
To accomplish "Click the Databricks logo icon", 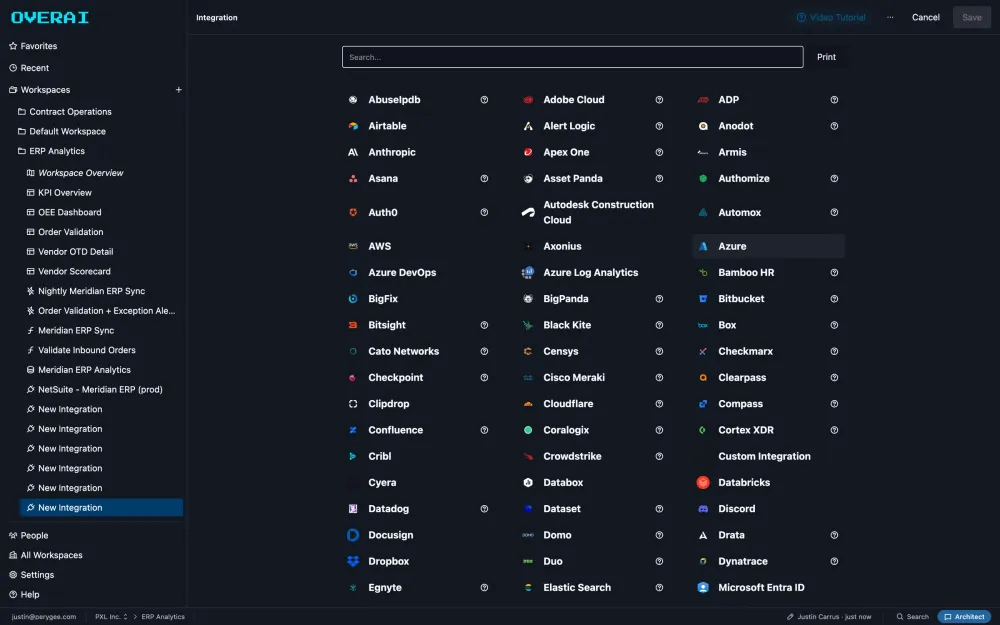I will [x=703, y=483].
